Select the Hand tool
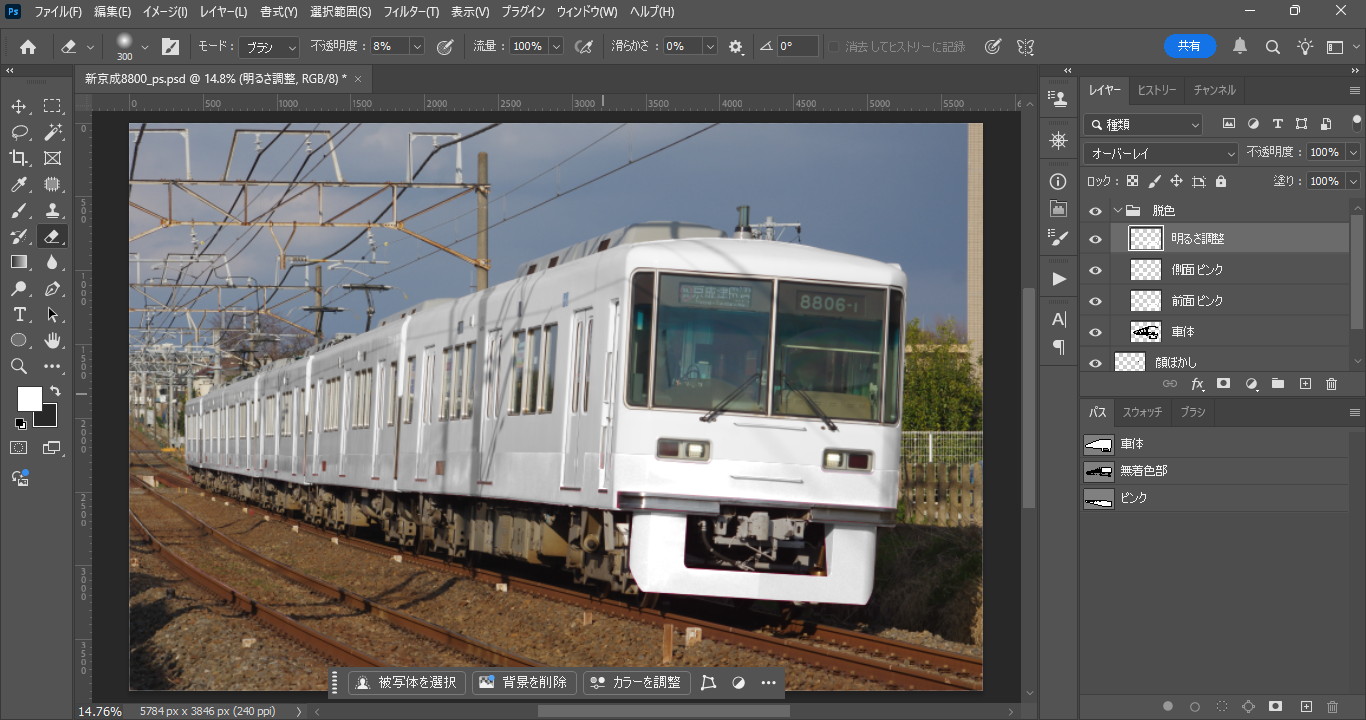 [x=52, y=340]
